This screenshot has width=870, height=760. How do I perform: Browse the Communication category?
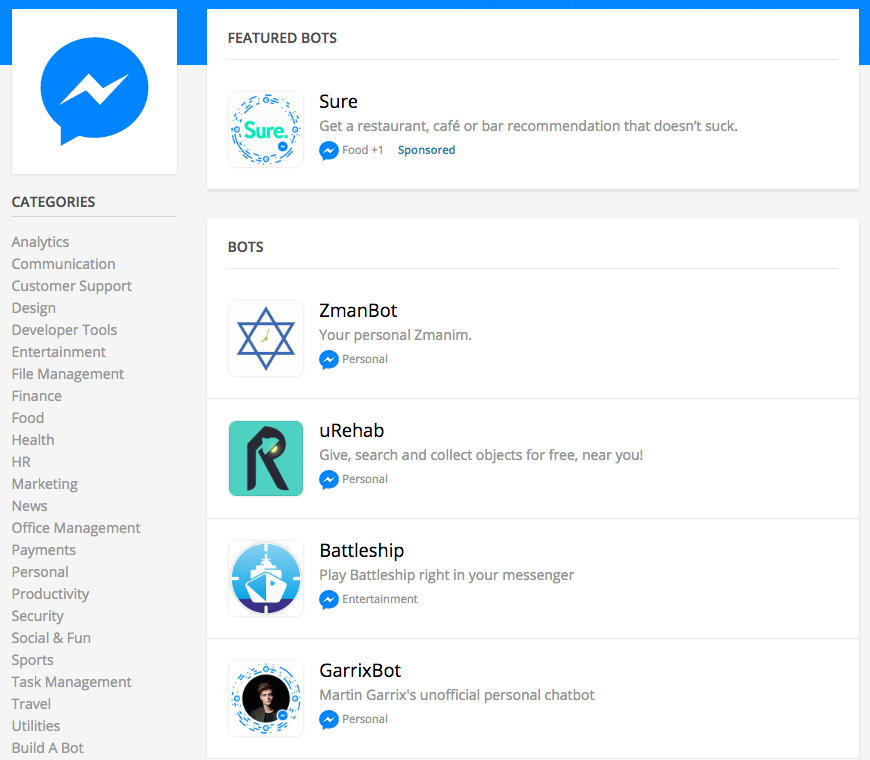pos(64,264)
